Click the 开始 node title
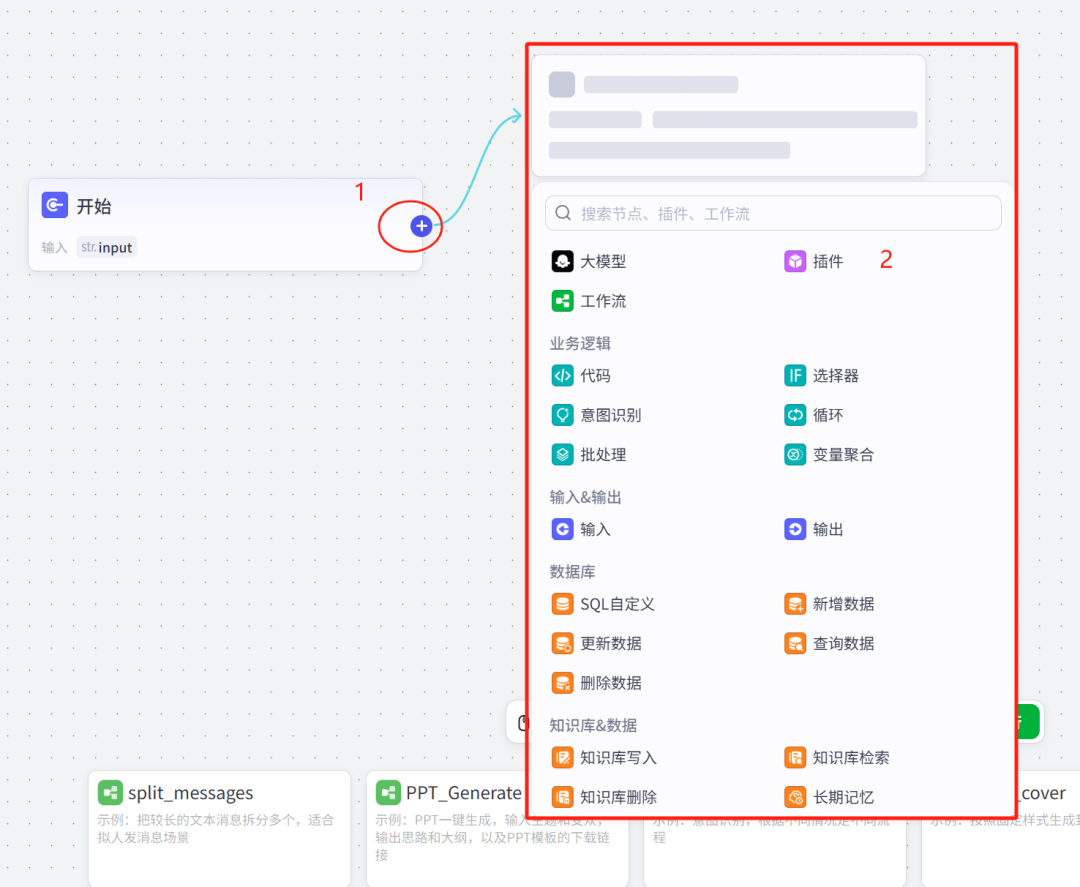Screen dimensions: 1080x887 coord(94,206)
